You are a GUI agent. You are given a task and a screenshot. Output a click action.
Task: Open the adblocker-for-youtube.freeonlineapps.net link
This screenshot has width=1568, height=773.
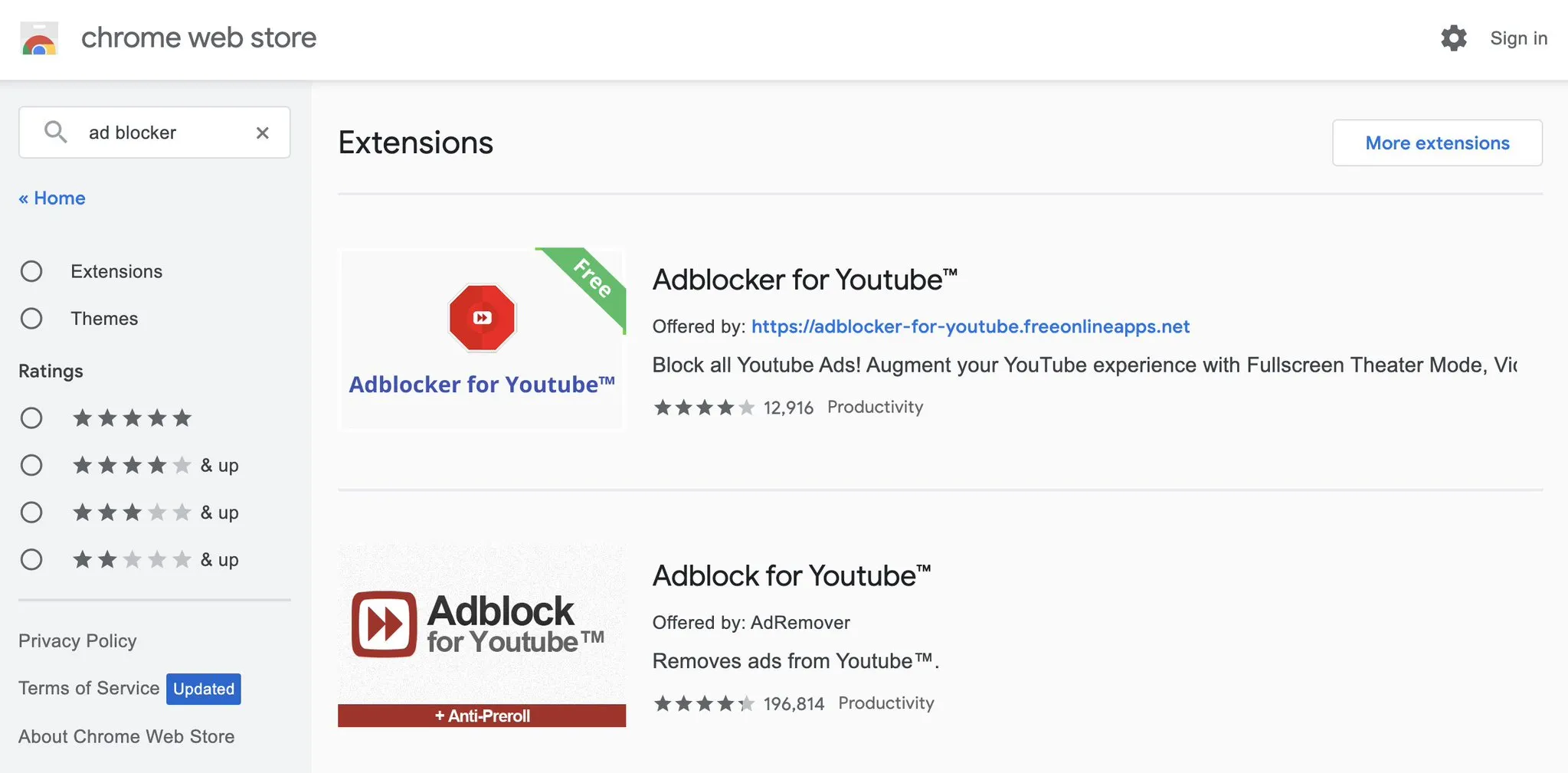point(970,327)
